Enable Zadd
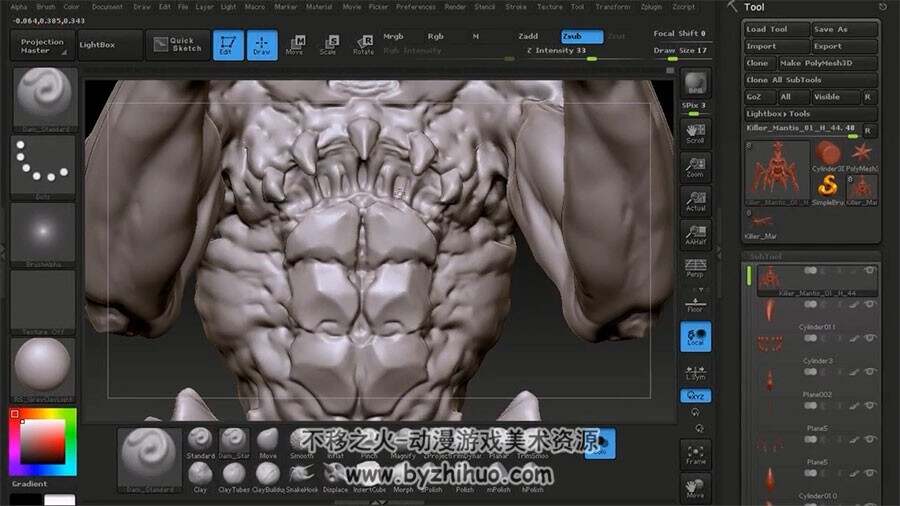The height and width of the screenshot is (506, 900). coord(528,36)
